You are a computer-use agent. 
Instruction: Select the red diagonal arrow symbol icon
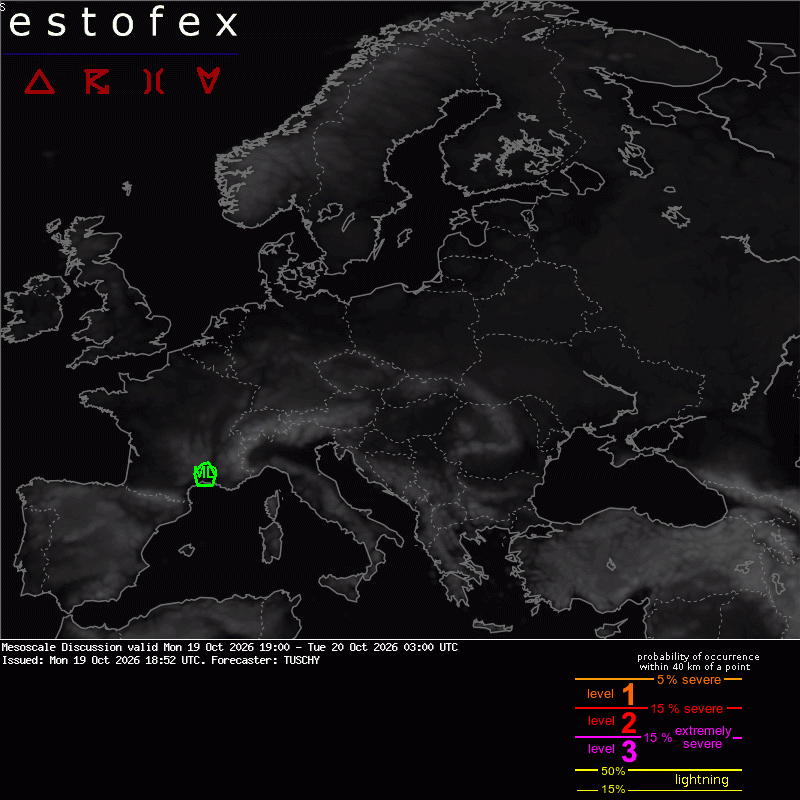[x=97, y=82]
